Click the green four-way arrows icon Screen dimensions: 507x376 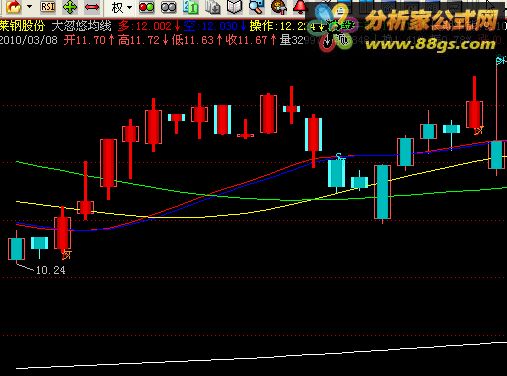tap(69, 7)
